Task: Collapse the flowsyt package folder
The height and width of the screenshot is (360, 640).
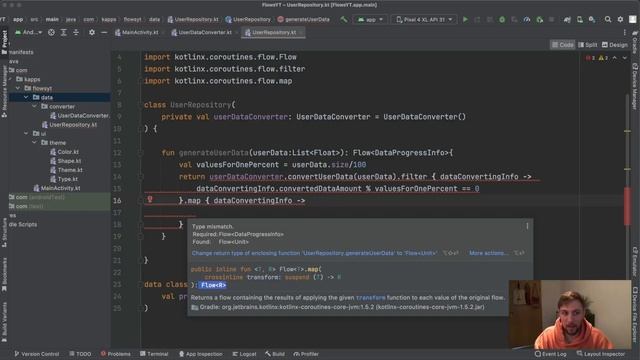Action: (x=18, y=88)
